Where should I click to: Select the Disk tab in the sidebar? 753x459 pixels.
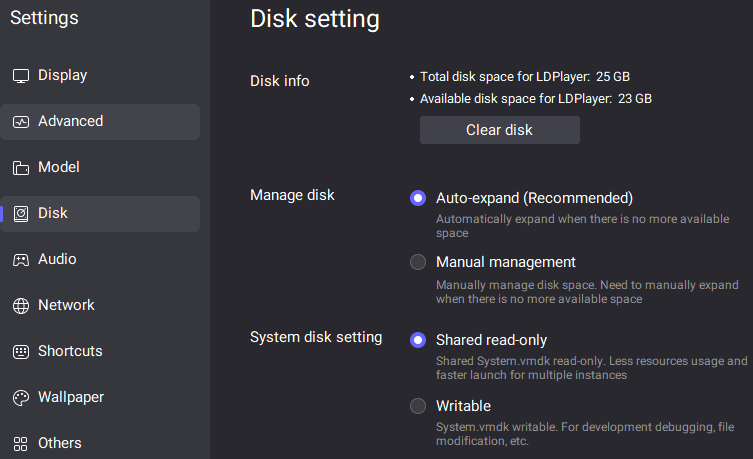point(100,214)
